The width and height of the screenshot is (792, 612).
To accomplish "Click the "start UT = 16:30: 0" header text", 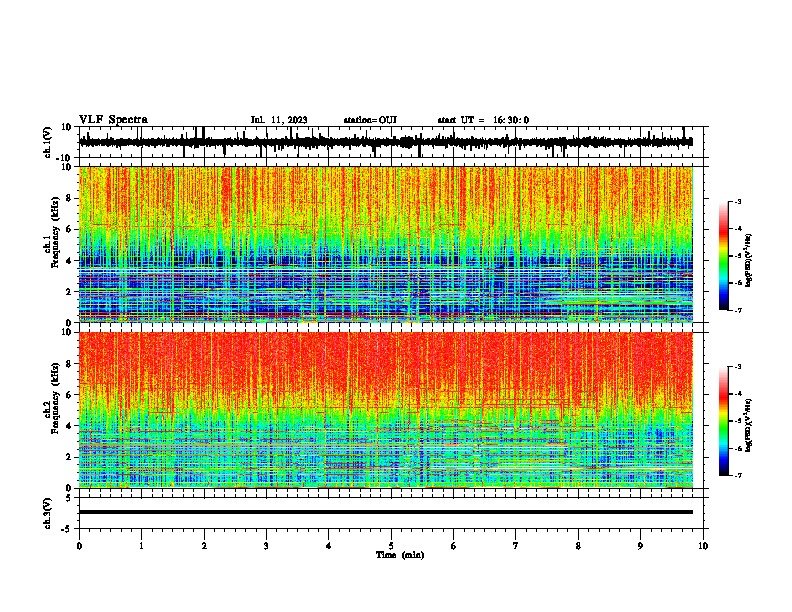I will [483, 120].
